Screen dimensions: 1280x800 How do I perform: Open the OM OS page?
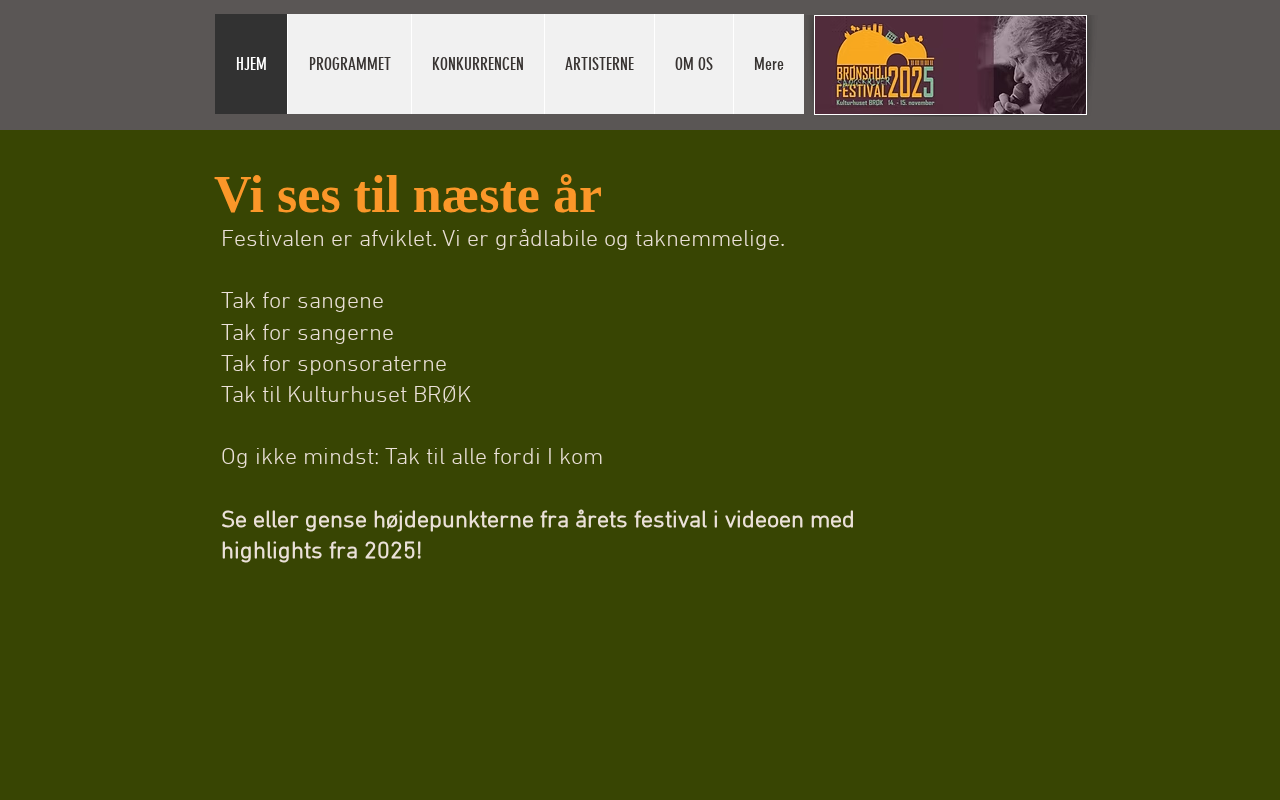(694, 64)
